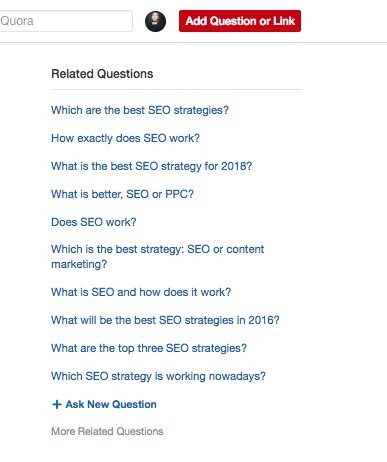
Task: Click the plus icon beside Ask New Question
Action: click(x=57, y=404)
